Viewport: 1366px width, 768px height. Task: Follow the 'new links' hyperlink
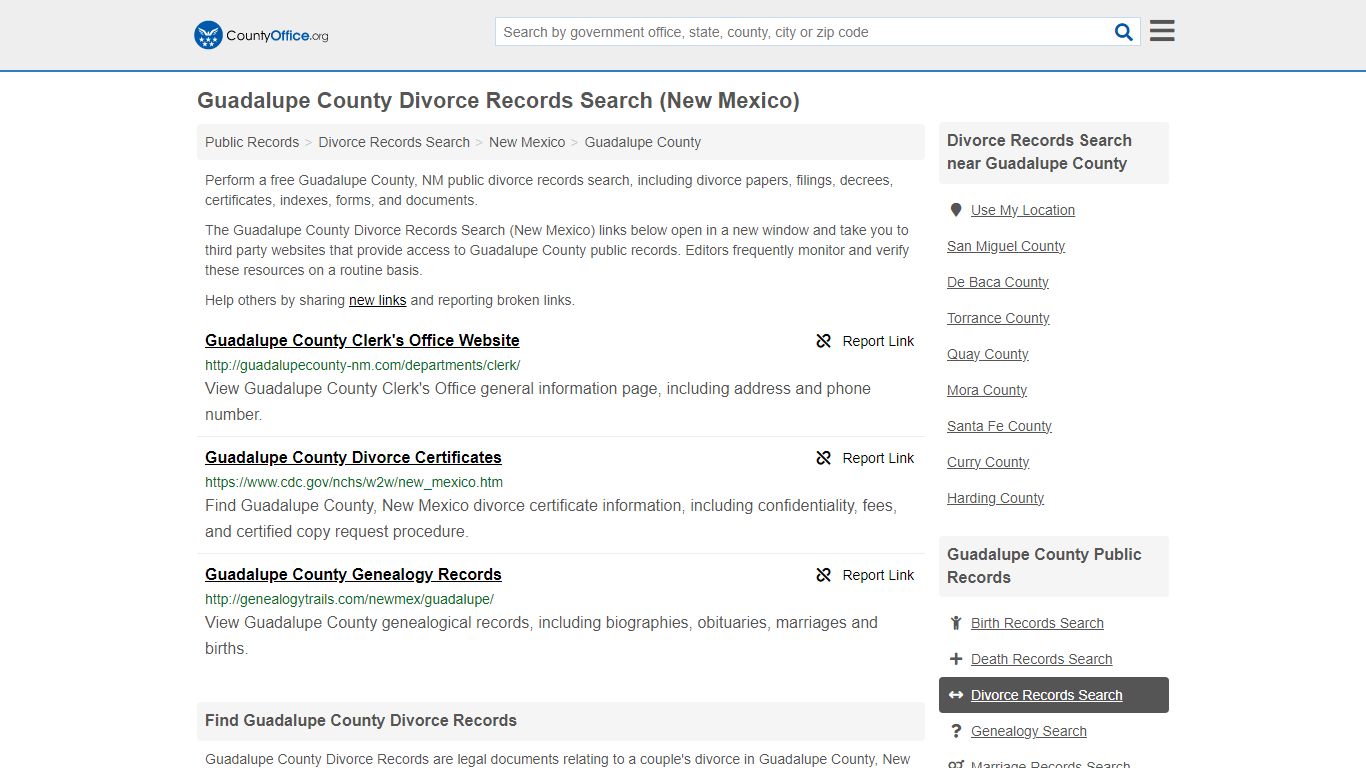377,300
